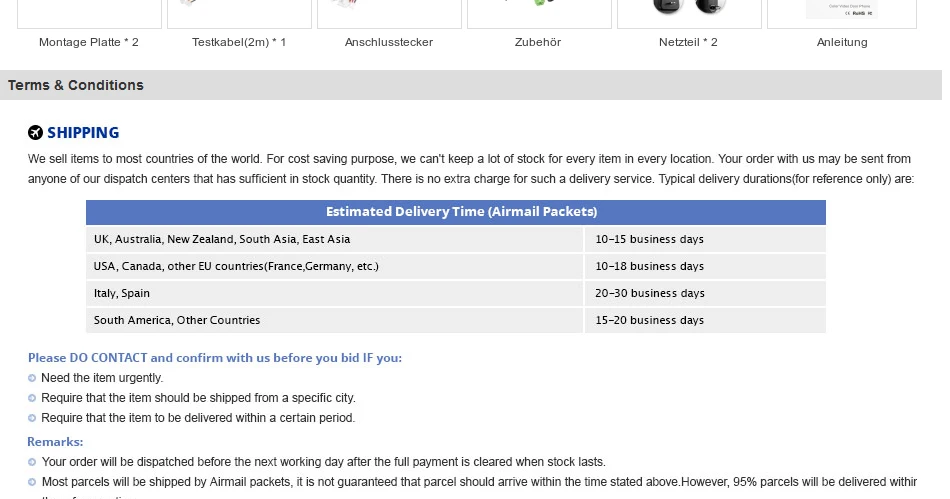The height and width of the screenshot is (499, 950).
Task: Click the Montage Platte * 2 label
Action: 88,42
